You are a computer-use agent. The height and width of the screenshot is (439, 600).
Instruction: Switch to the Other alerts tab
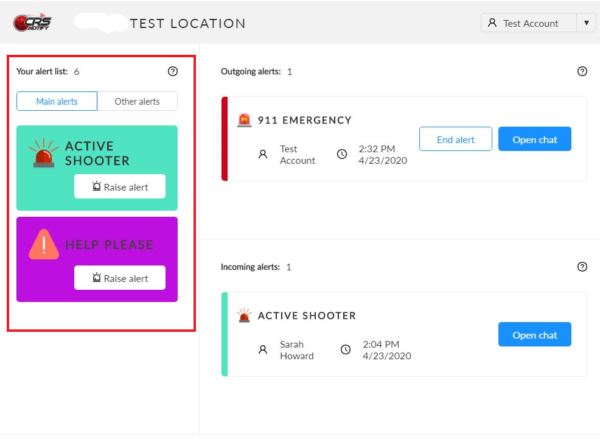point(137,101)
